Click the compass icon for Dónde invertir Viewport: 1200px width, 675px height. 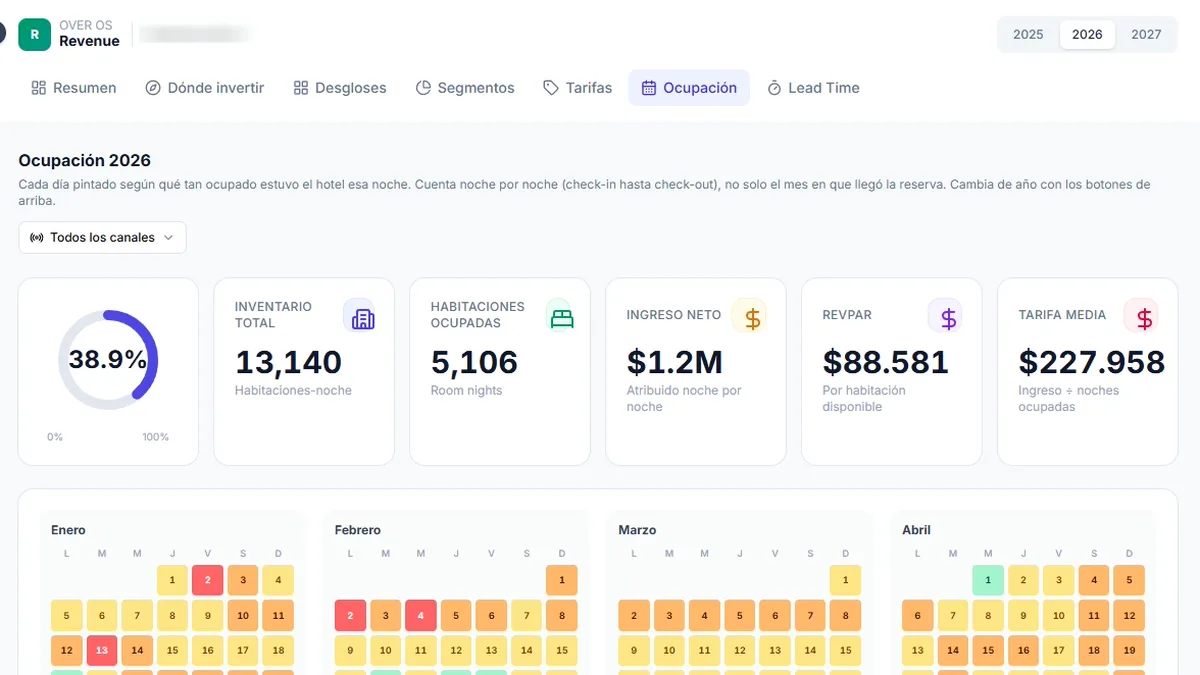click(153, 88)
